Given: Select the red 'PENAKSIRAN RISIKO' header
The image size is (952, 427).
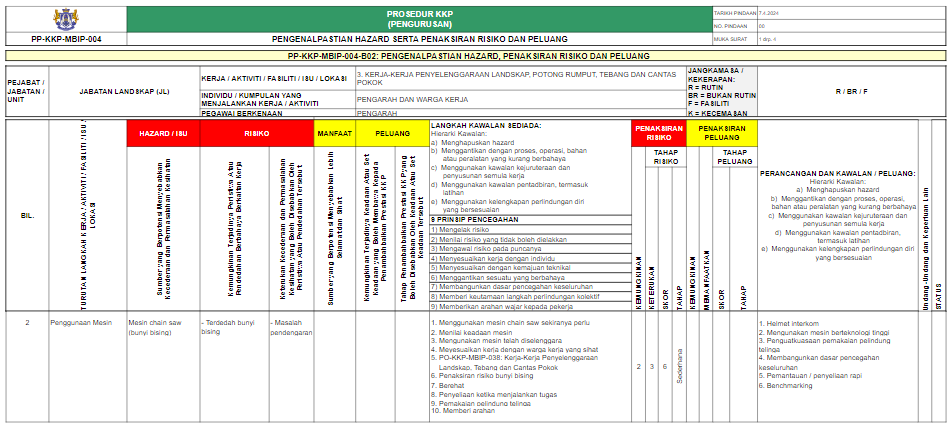Looking at the screenshot, I should (x=659, y=134).
